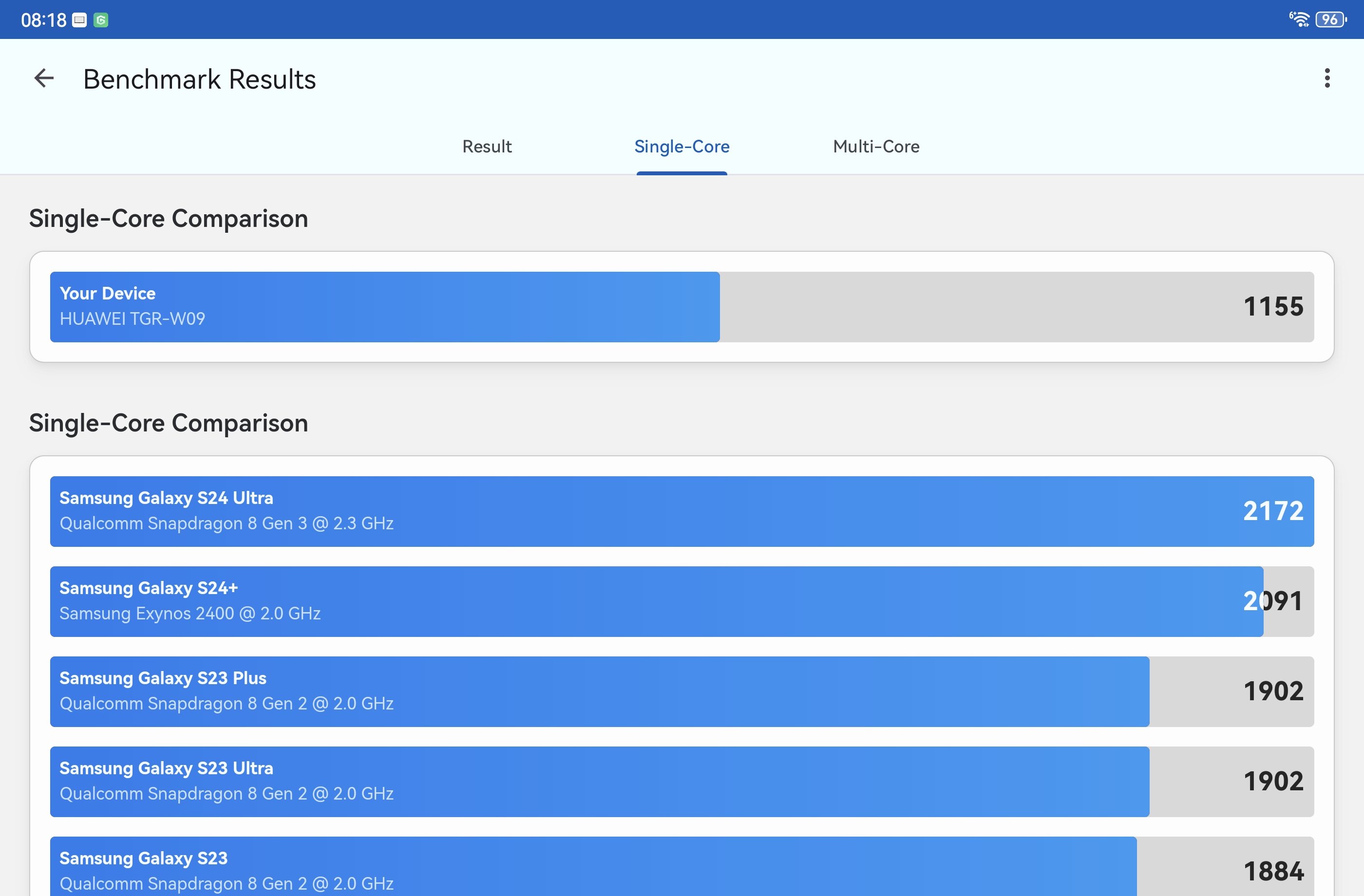Select the Single-Core tab

click(682, 147)
